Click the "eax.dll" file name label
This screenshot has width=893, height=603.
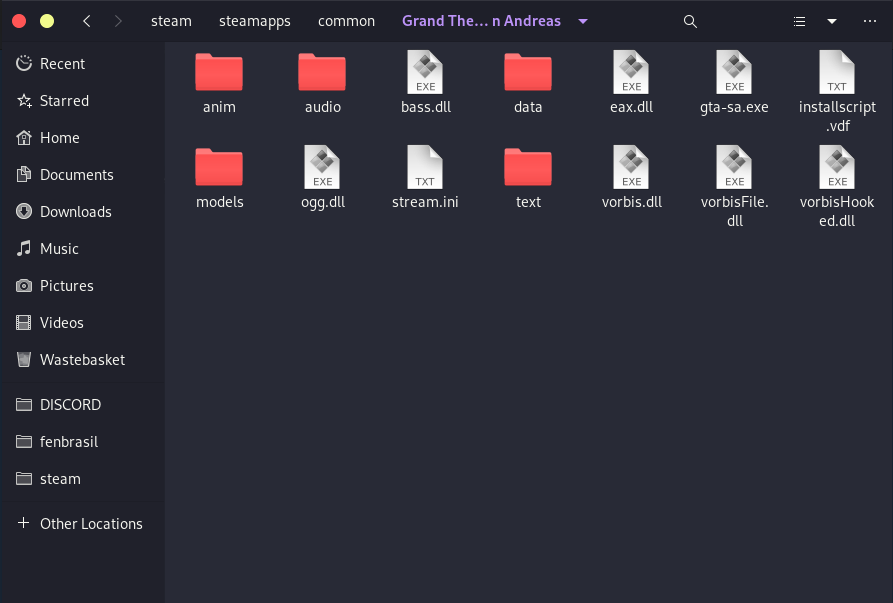click(631, 107)
